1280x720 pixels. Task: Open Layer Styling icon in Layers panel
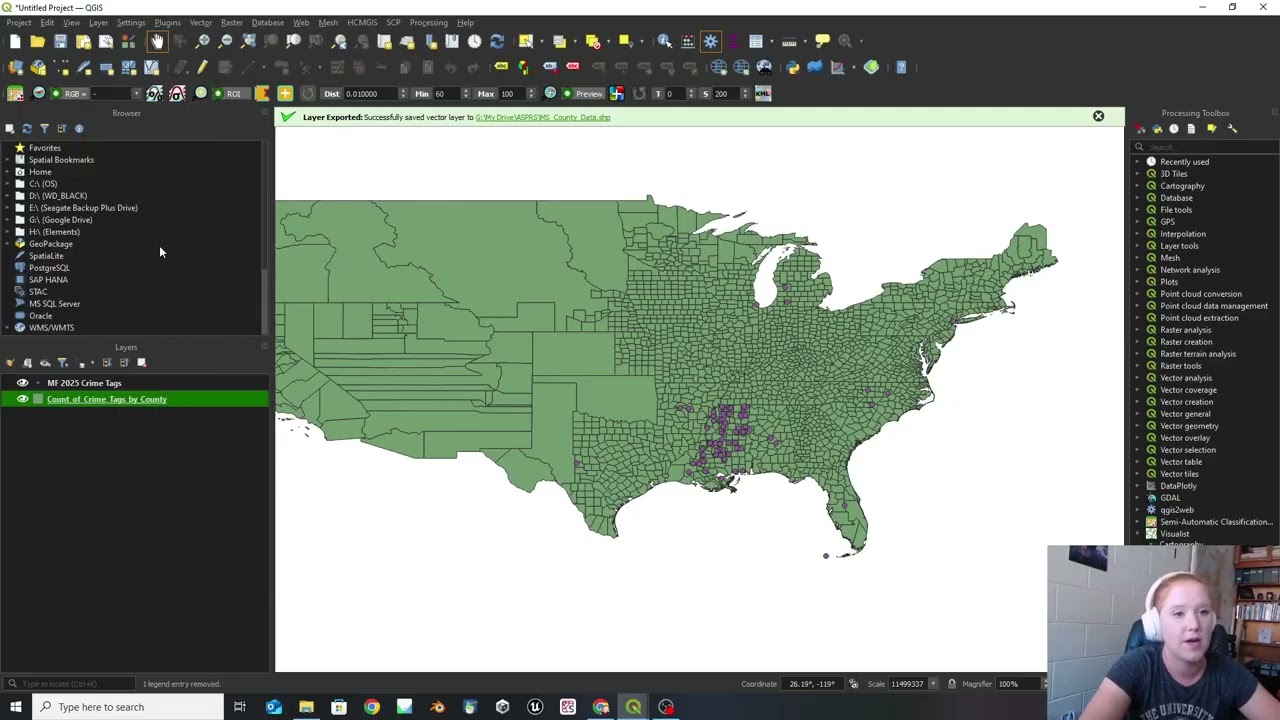tap(10, 362)
